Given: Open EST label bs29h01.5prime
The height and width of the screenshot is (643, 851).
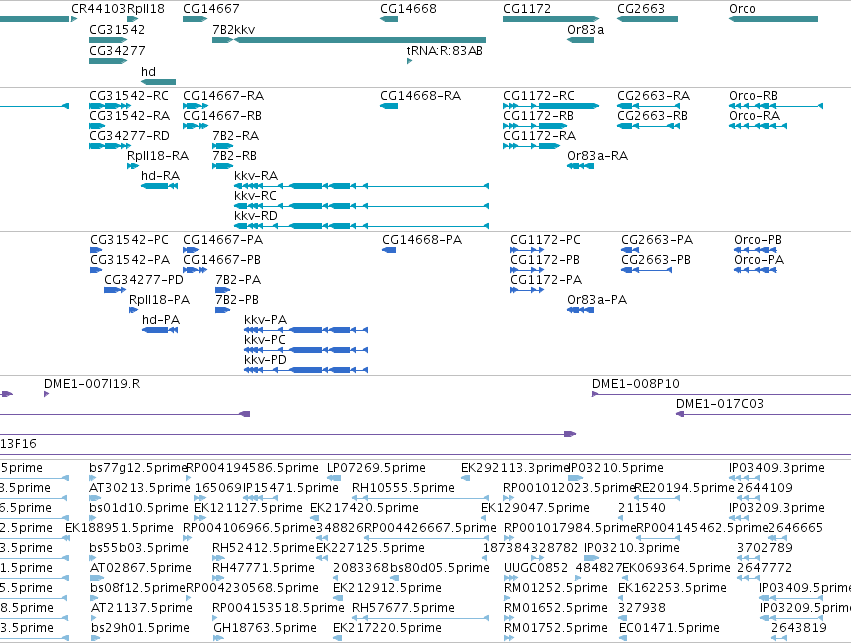Looking at the screenshot, I should click(140, 629).
